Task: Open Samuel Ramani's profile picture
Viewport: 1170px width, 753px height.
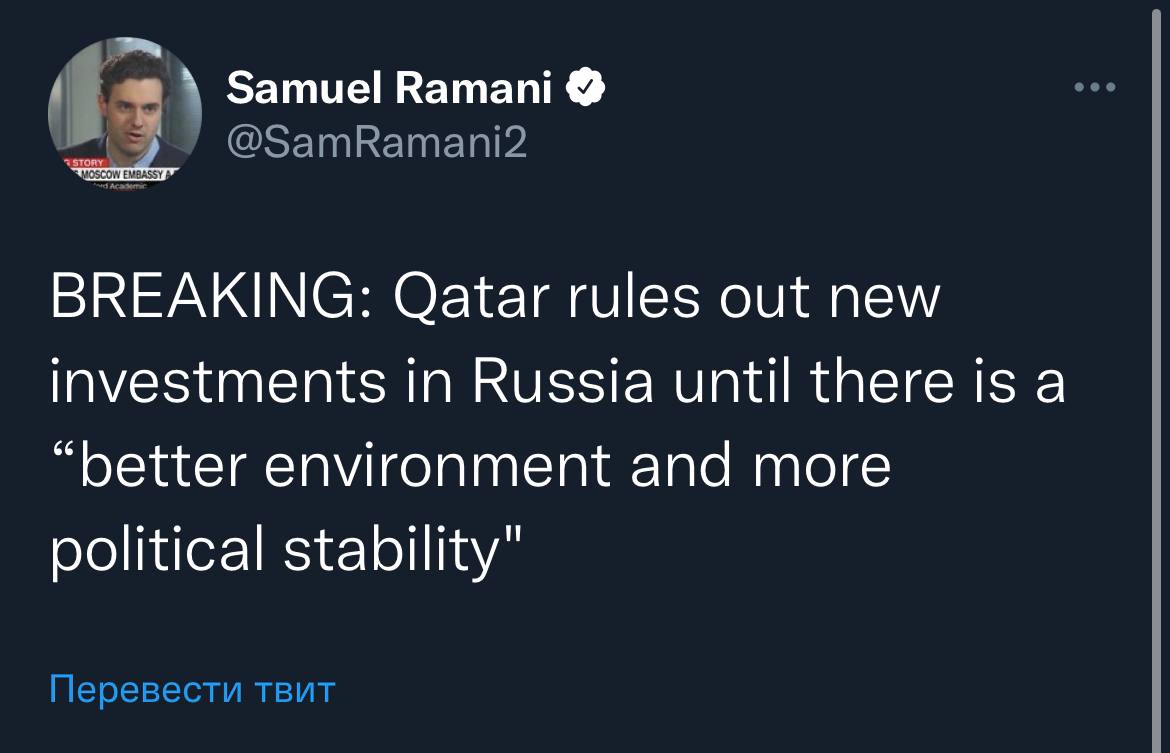Action: coord(125,115)
